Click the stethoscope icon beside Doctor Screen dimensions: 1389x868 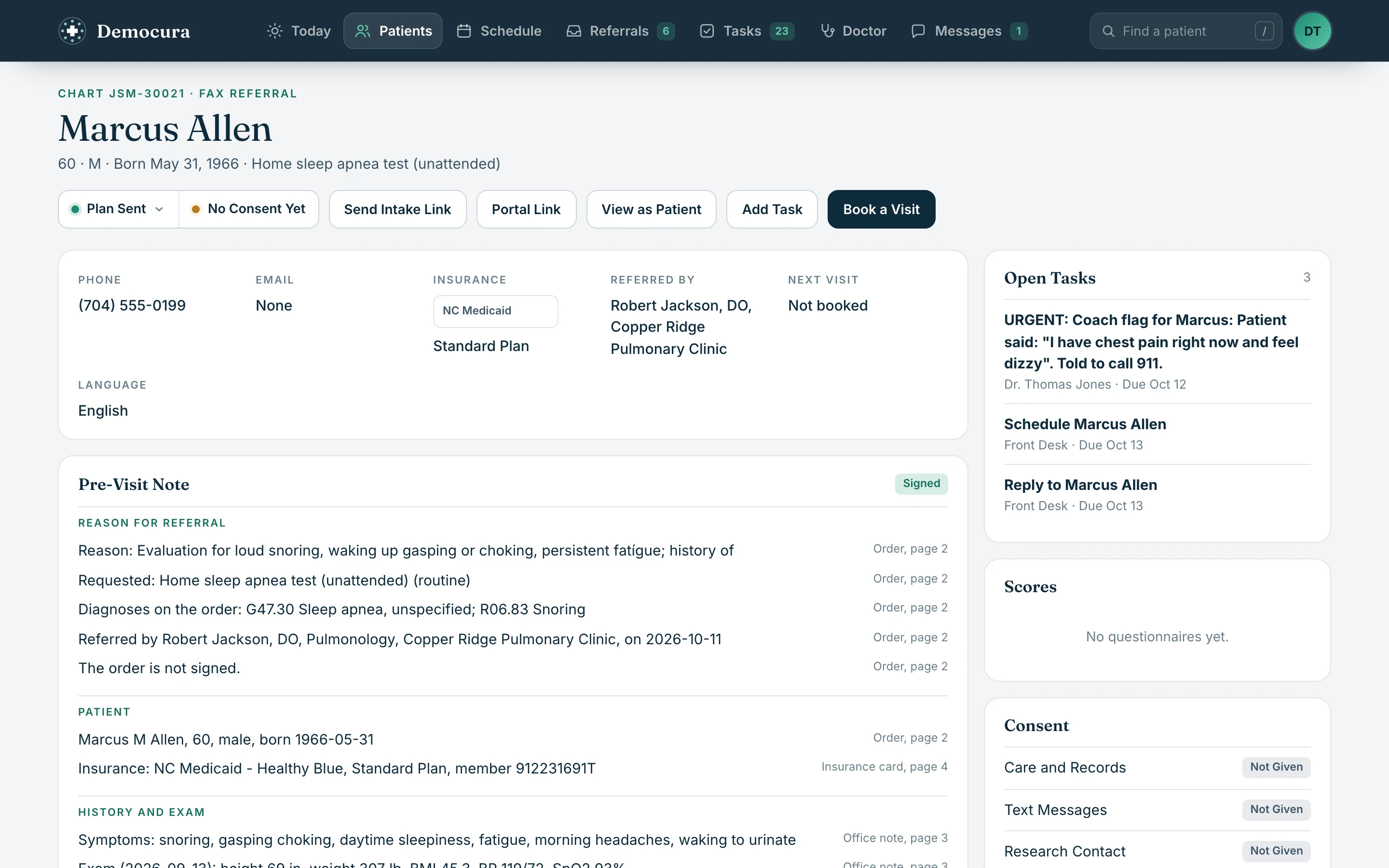click(827, 31)
